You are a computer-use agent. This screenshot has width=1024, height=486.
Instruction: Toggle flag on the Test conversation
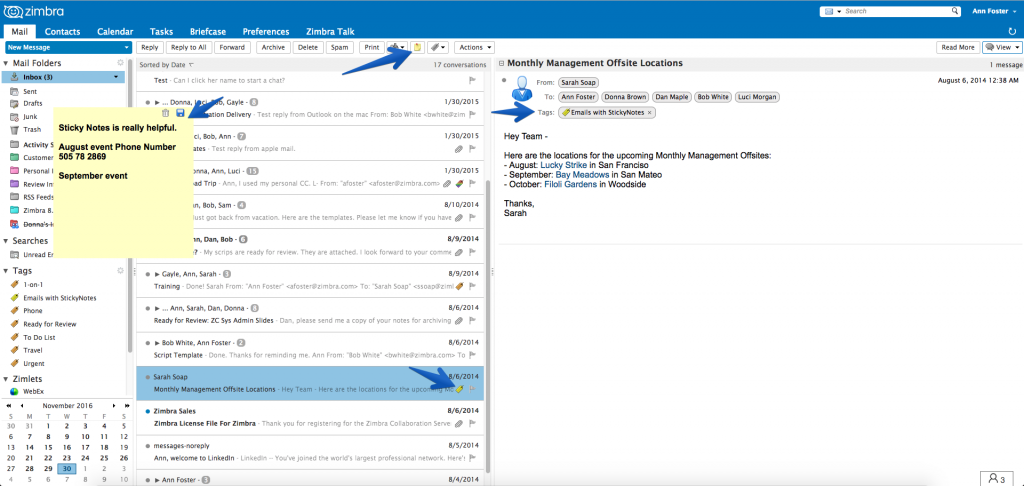point(472,80)
